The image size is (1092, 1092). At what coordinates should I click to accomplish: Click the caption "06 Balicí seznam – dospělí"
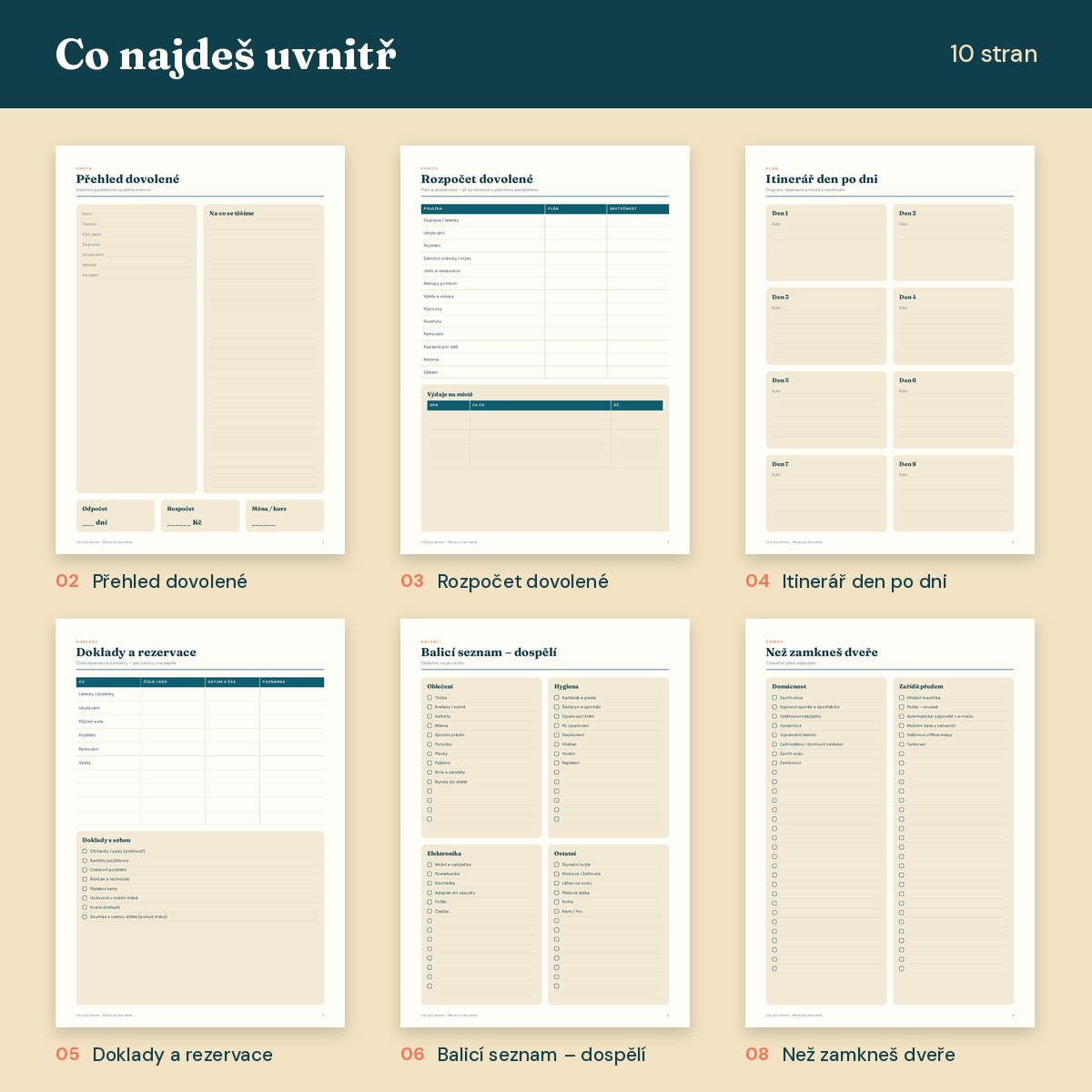tap(523, 1055)
